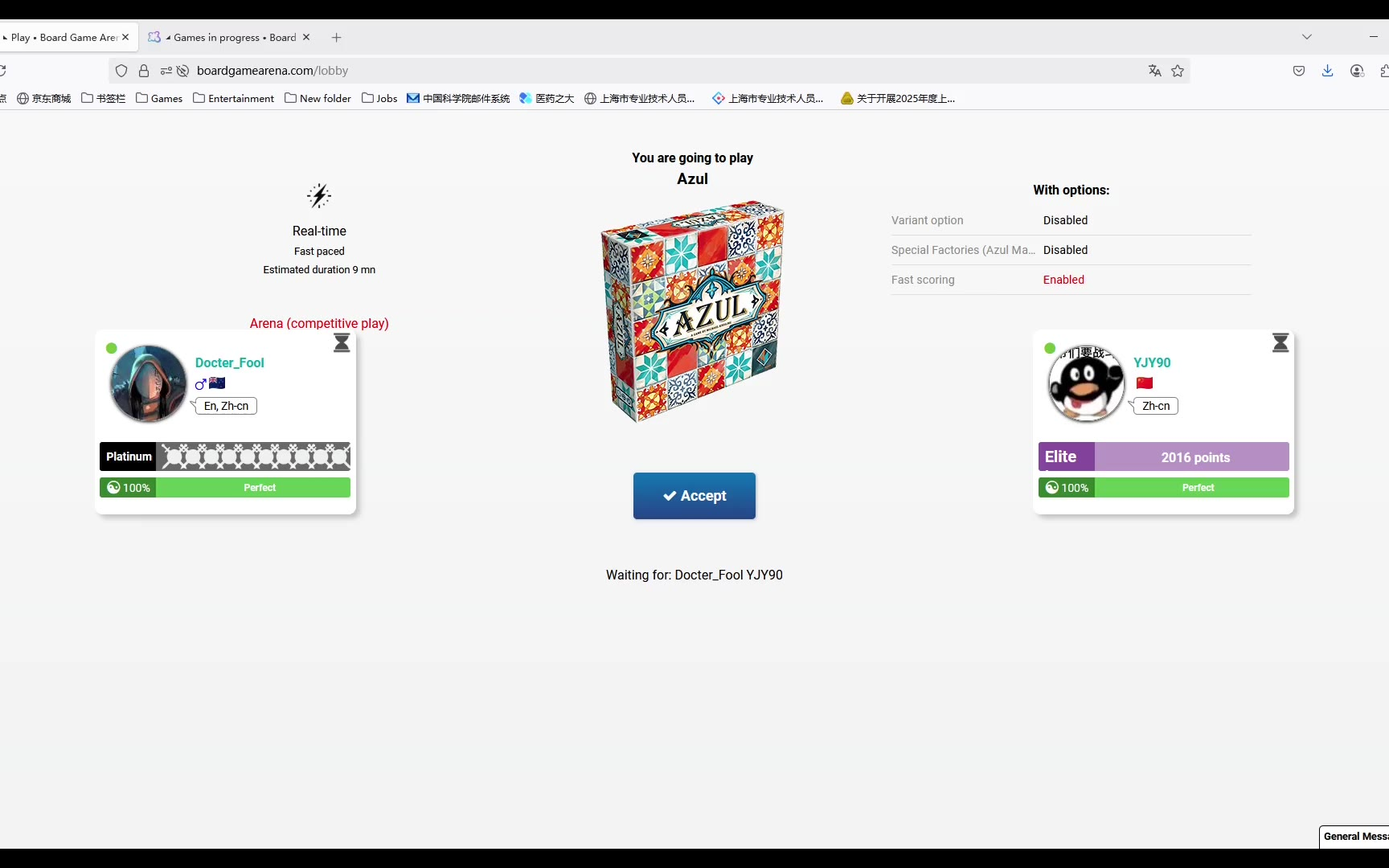The height and width of the screenshot is (868, 1389).
Task: Click YJY90's Zh-cn language bubble
Action: click(1156, 406)
